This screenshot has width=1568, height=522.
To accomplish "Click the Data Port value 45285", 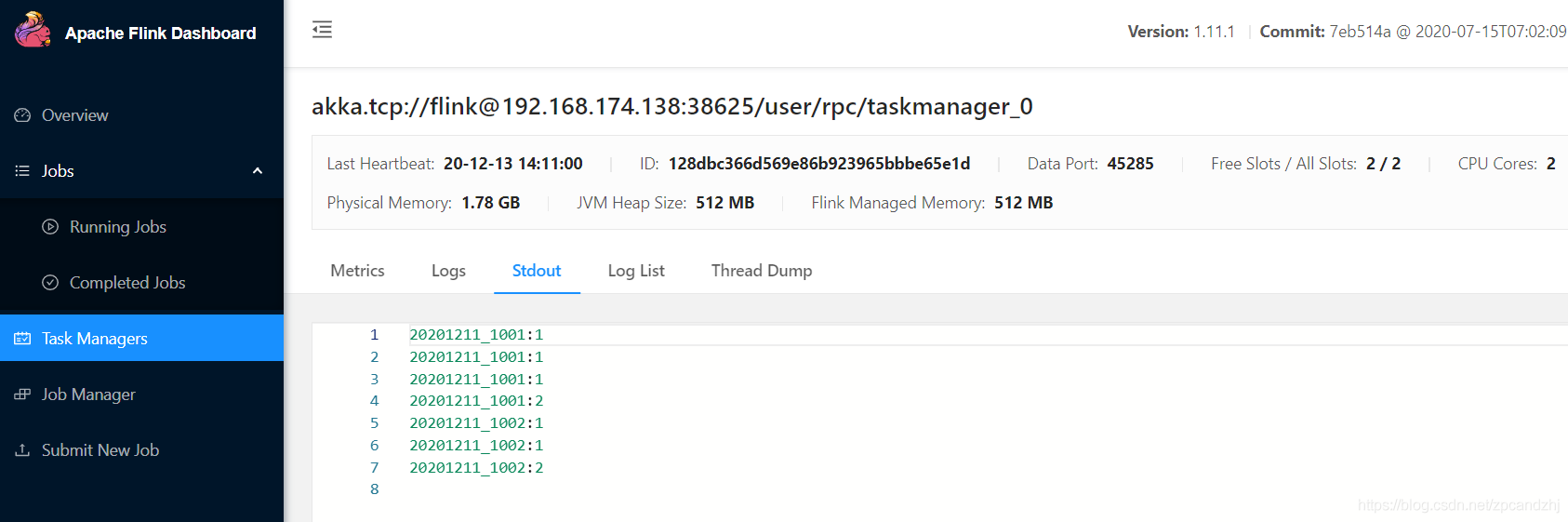I will pyautogui.click(x=1130, y=164).
